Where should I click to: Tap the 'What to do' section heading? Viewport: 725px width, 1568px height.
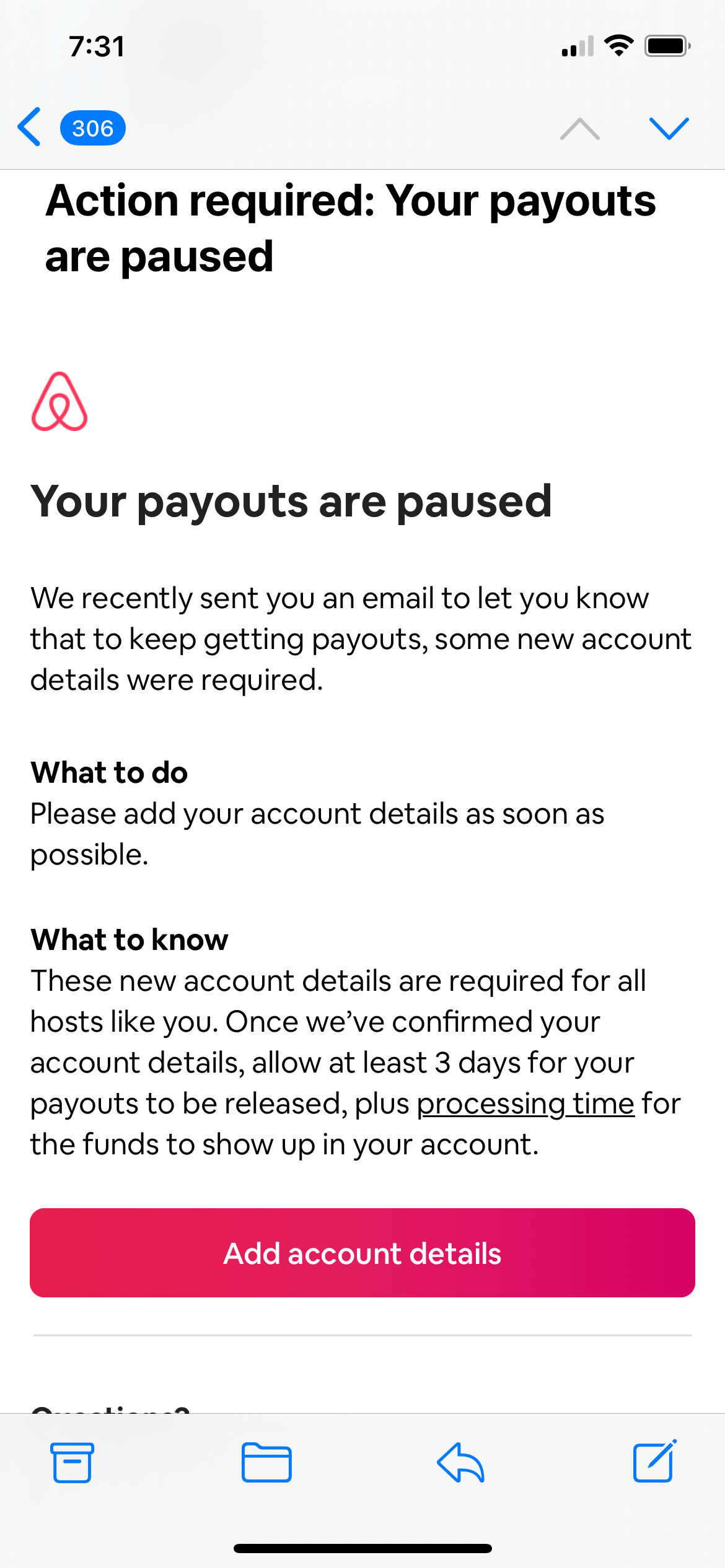(x=110, y=773)
